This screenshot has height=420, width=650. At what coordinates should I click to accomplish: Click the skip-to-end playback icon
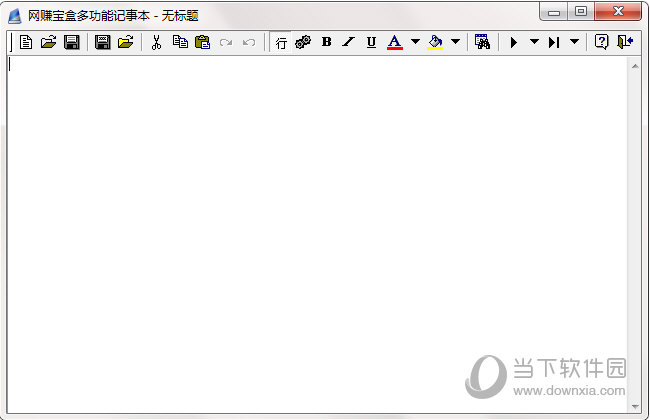554,42
